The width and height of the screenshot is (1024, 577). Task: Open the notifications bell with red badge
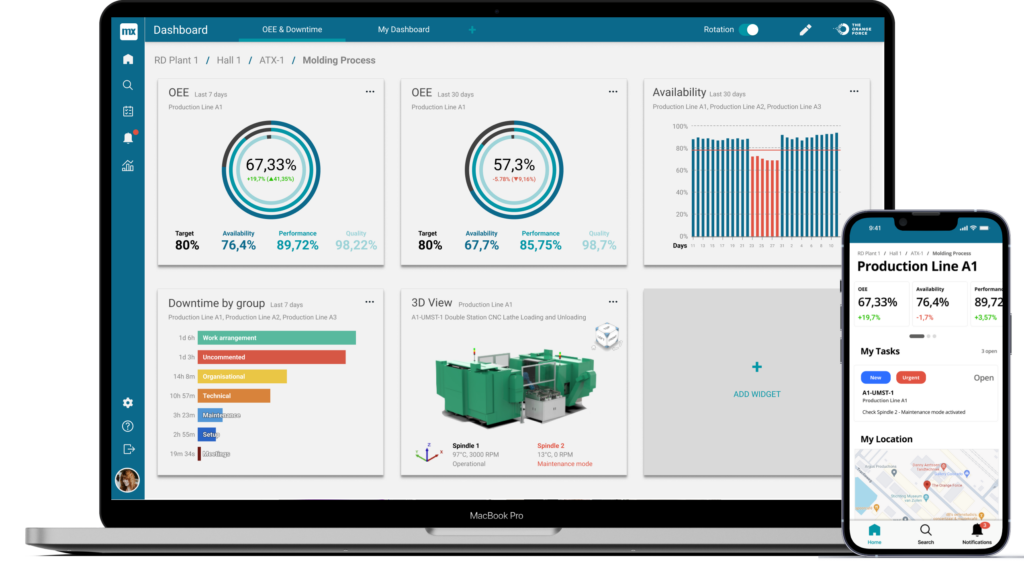(127, 138)
